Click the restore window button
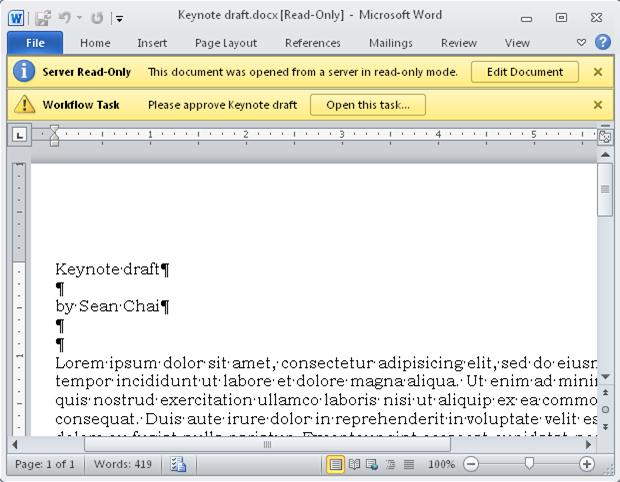This screenshot has width=620, height=482. point(561,18)
